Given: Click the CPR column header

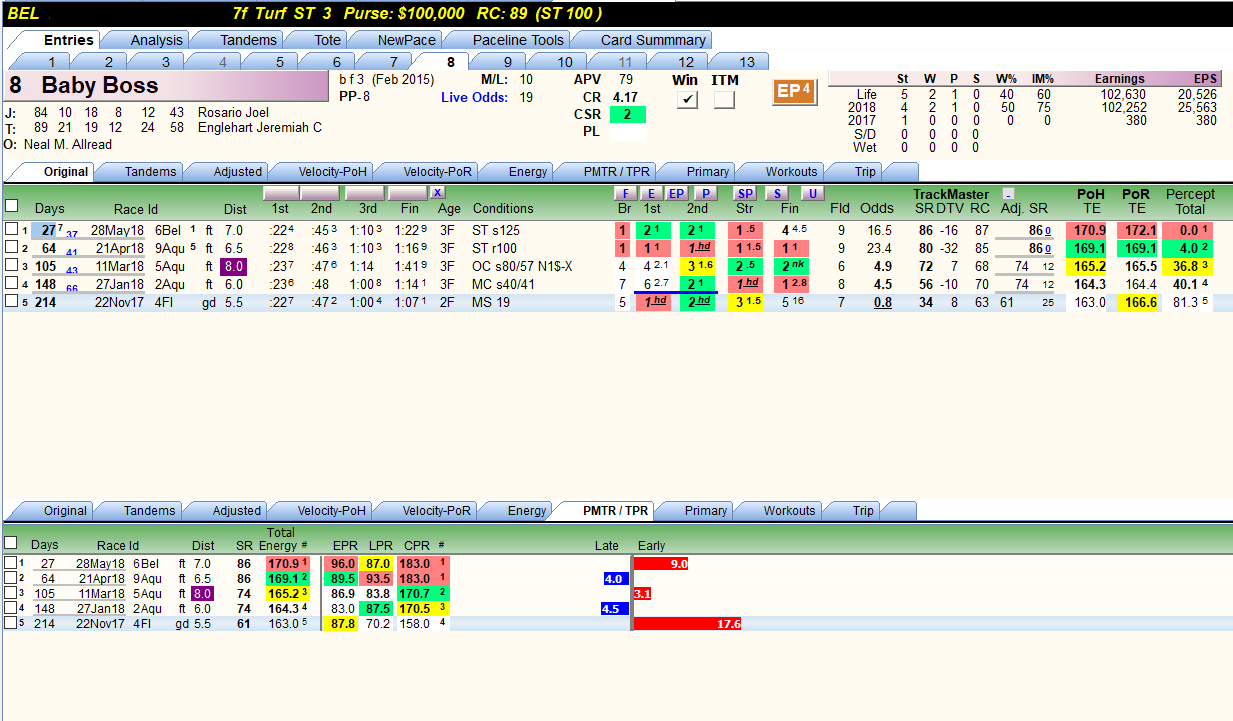Looking at the screenshot, I should 416,546.
